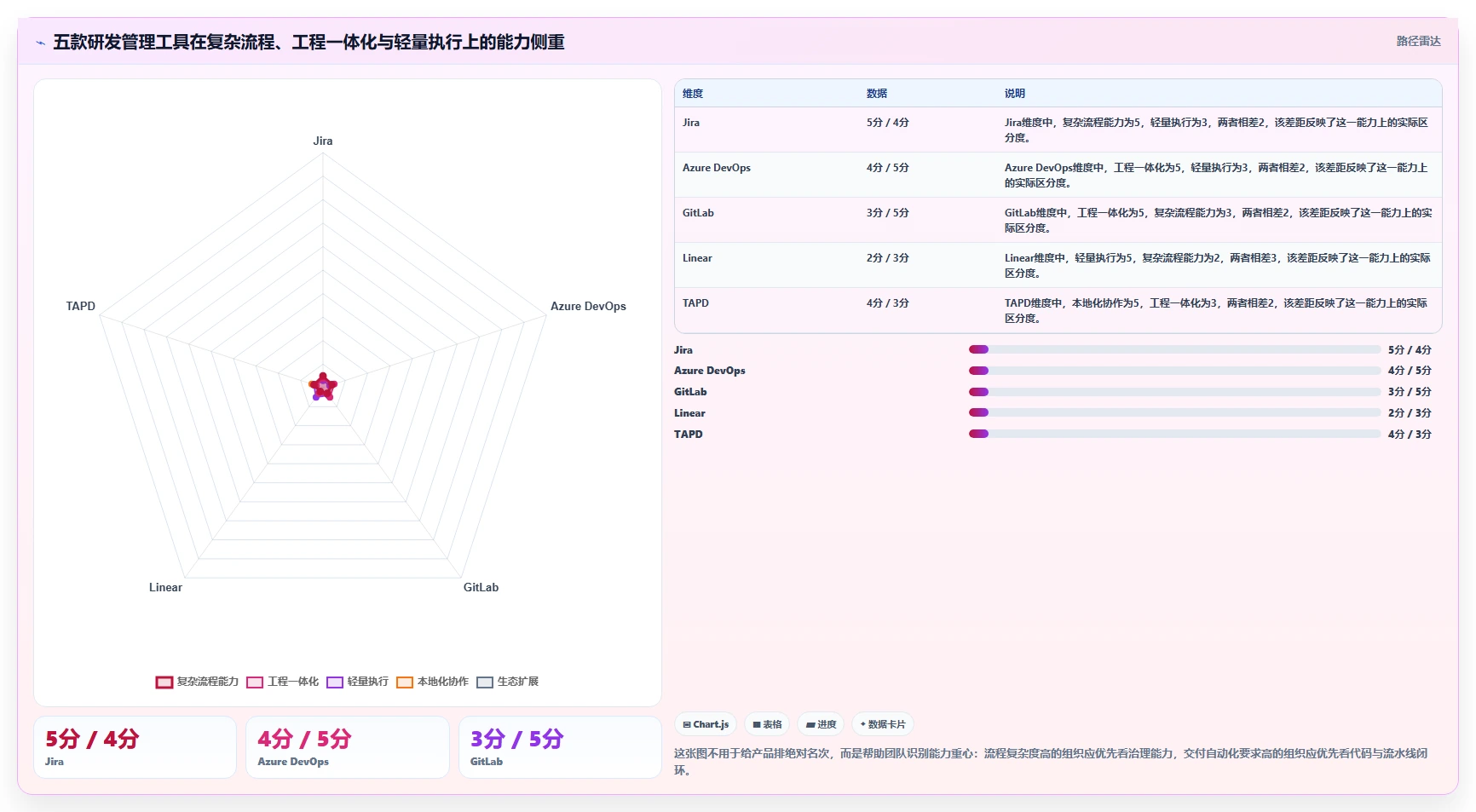Click the 路径雷达 tag in the header
Viewport: 1476px width, 812px height.
click(x=1418, y=41)
